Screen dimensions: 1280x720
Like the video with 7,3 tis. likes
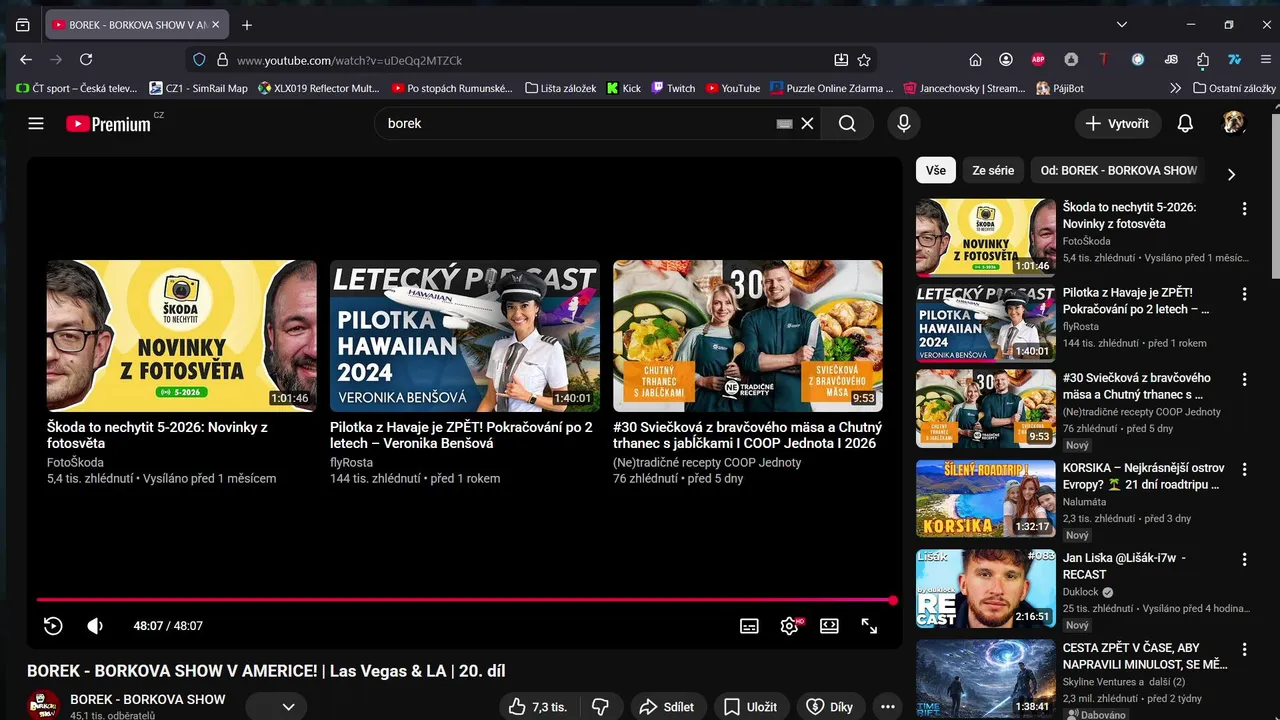(538, 707)
